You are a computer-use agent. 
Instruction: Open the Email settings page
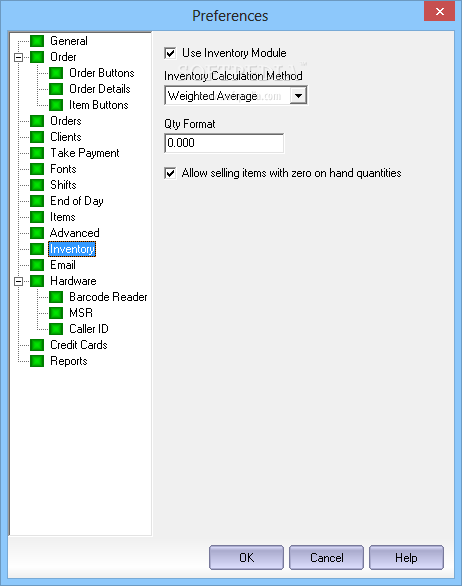point(63,265)
